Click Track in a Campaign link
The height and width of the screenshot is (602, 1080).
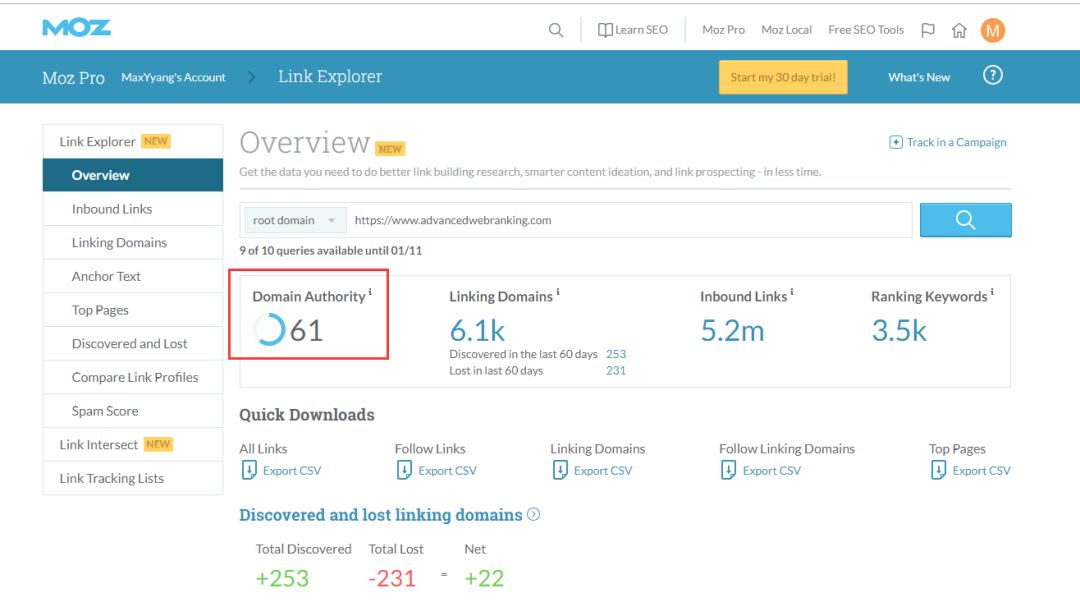click(948, 142)
